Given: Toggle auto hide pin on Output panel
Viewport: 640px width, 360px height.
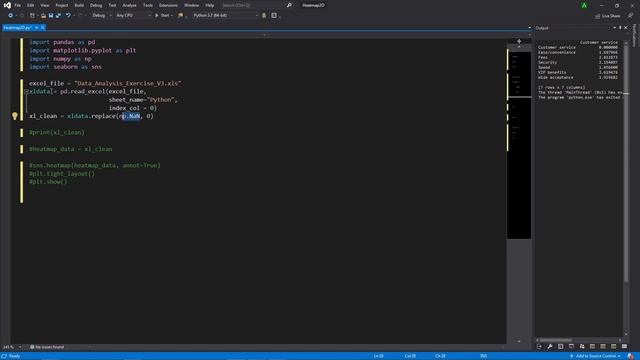Looking at the screenshot, I should pyautogui.click(x=620, y=28).
